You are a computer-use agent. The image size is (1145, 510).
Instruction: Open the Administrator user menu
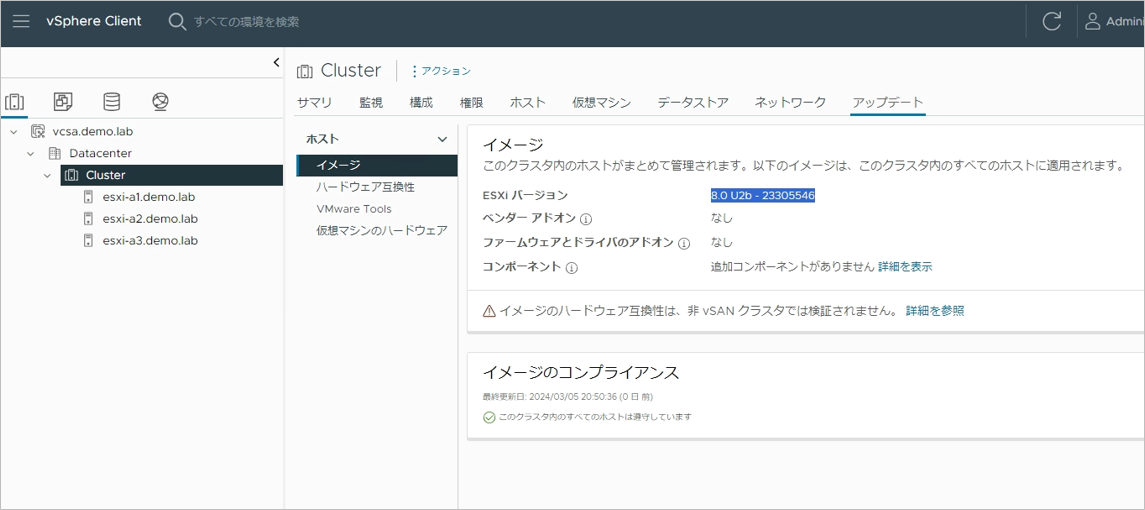[x=1116, y=21]
